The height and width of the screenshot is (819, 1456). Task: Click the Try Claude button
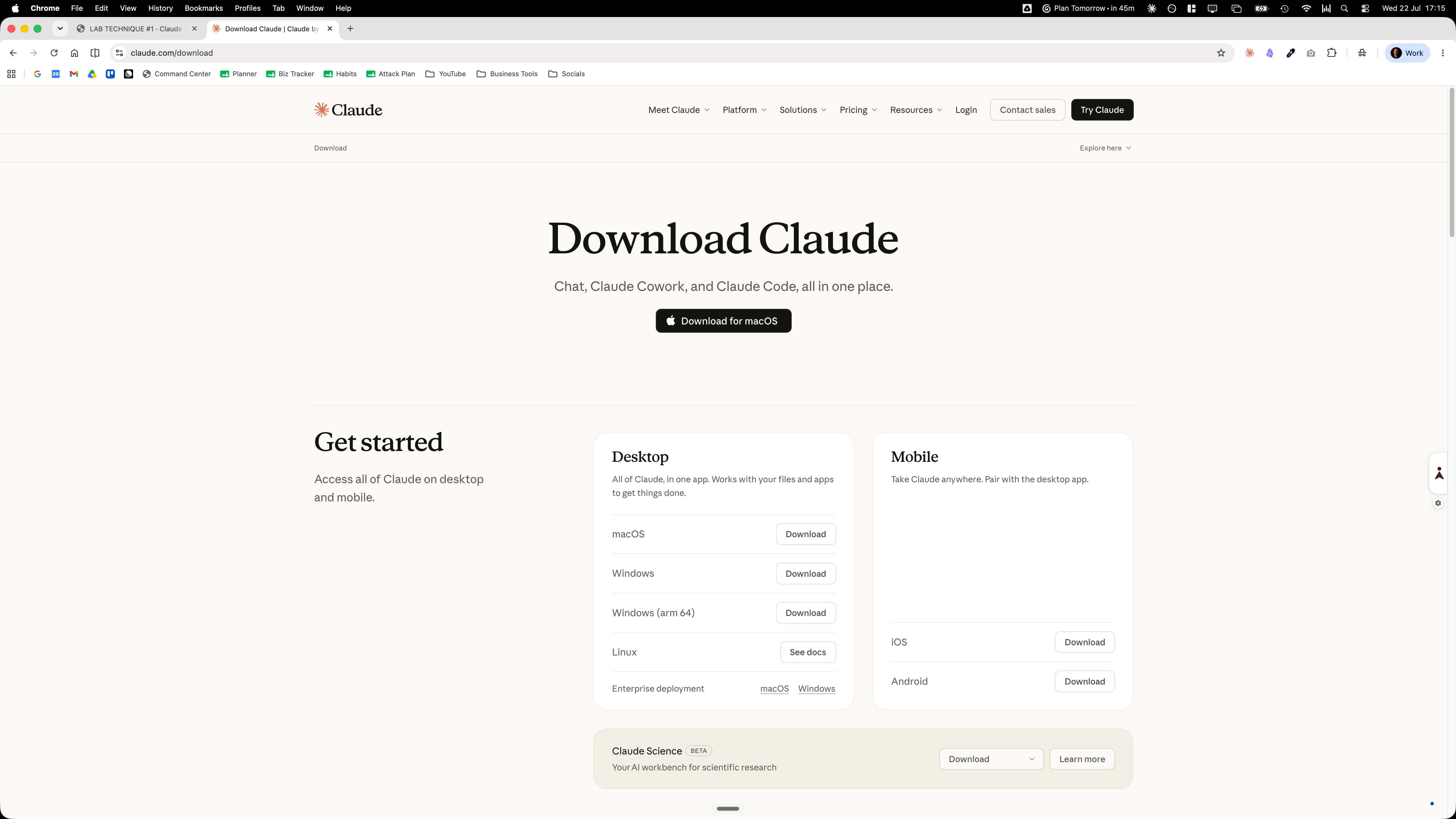(1102, 110)
